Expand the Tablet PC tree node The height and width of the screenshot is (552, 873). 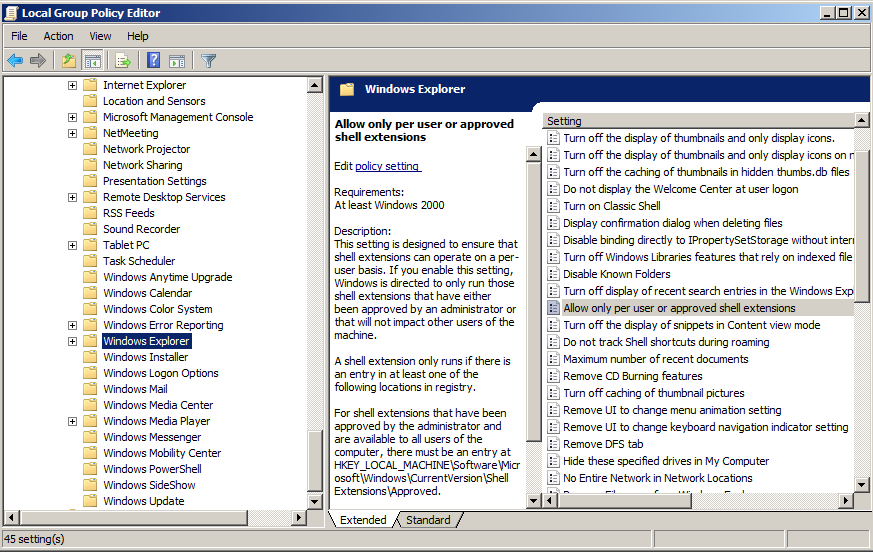(x=72, y=246)
